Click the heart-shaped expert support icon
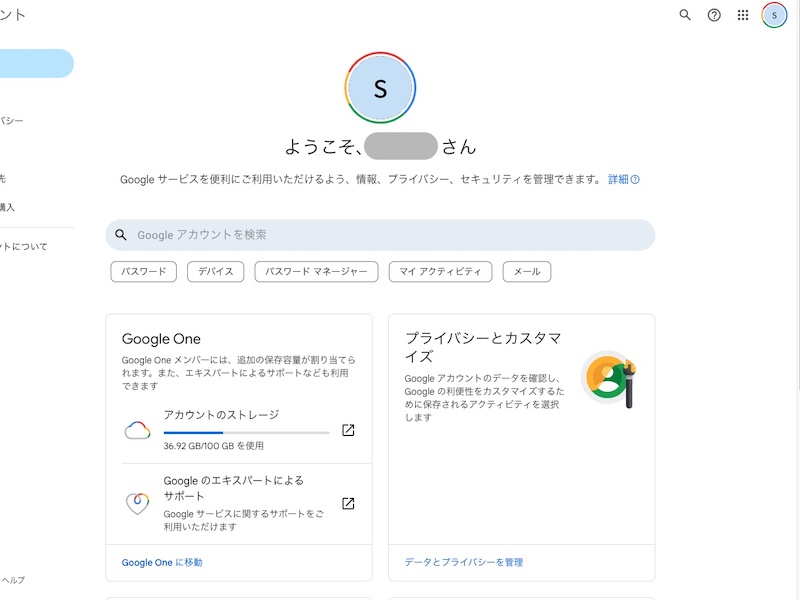The image size is (800, 600). (137, 504)
